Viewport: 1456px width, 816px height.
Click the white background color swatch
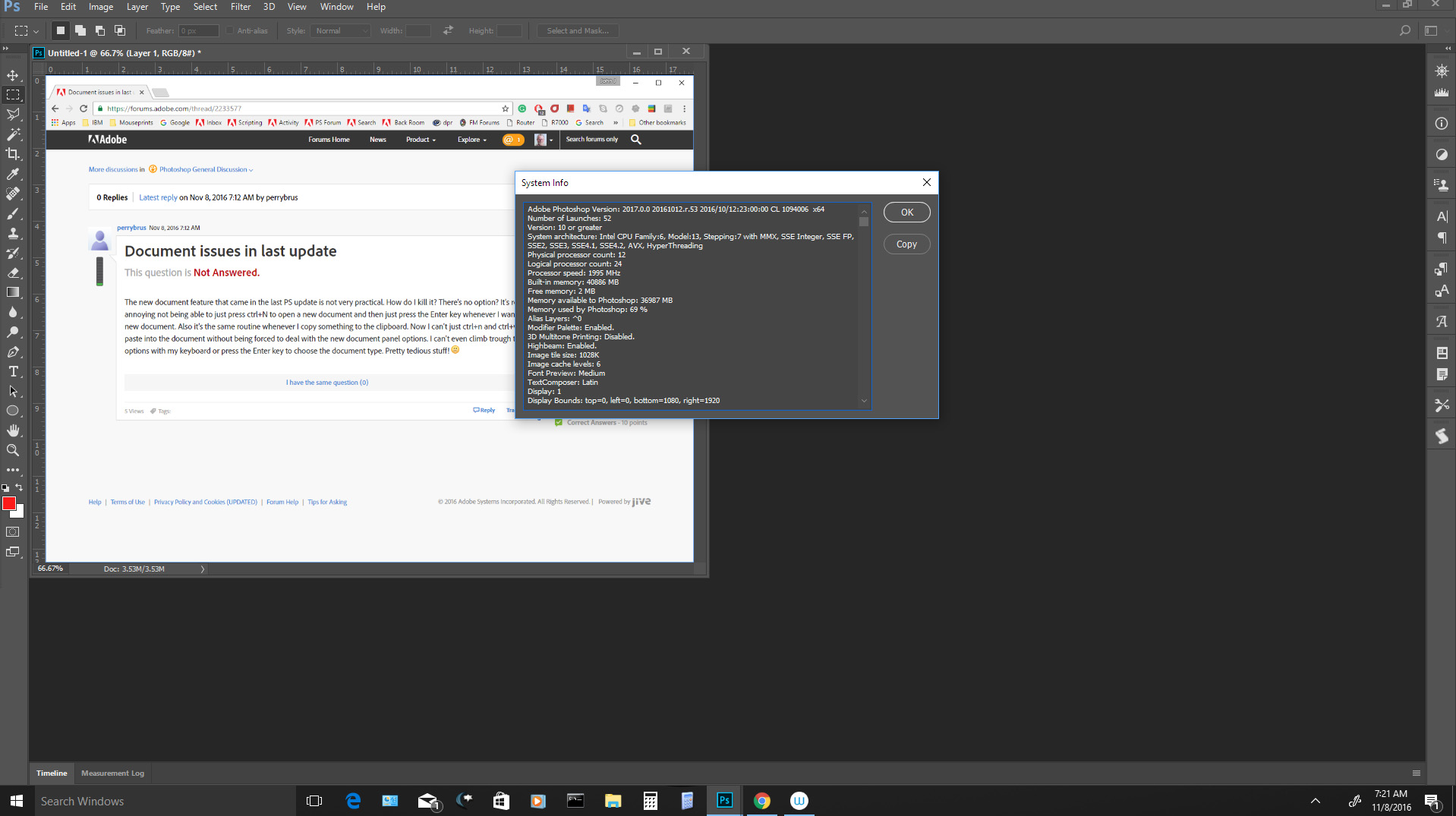pyautogui.click(x=20, y=514)
